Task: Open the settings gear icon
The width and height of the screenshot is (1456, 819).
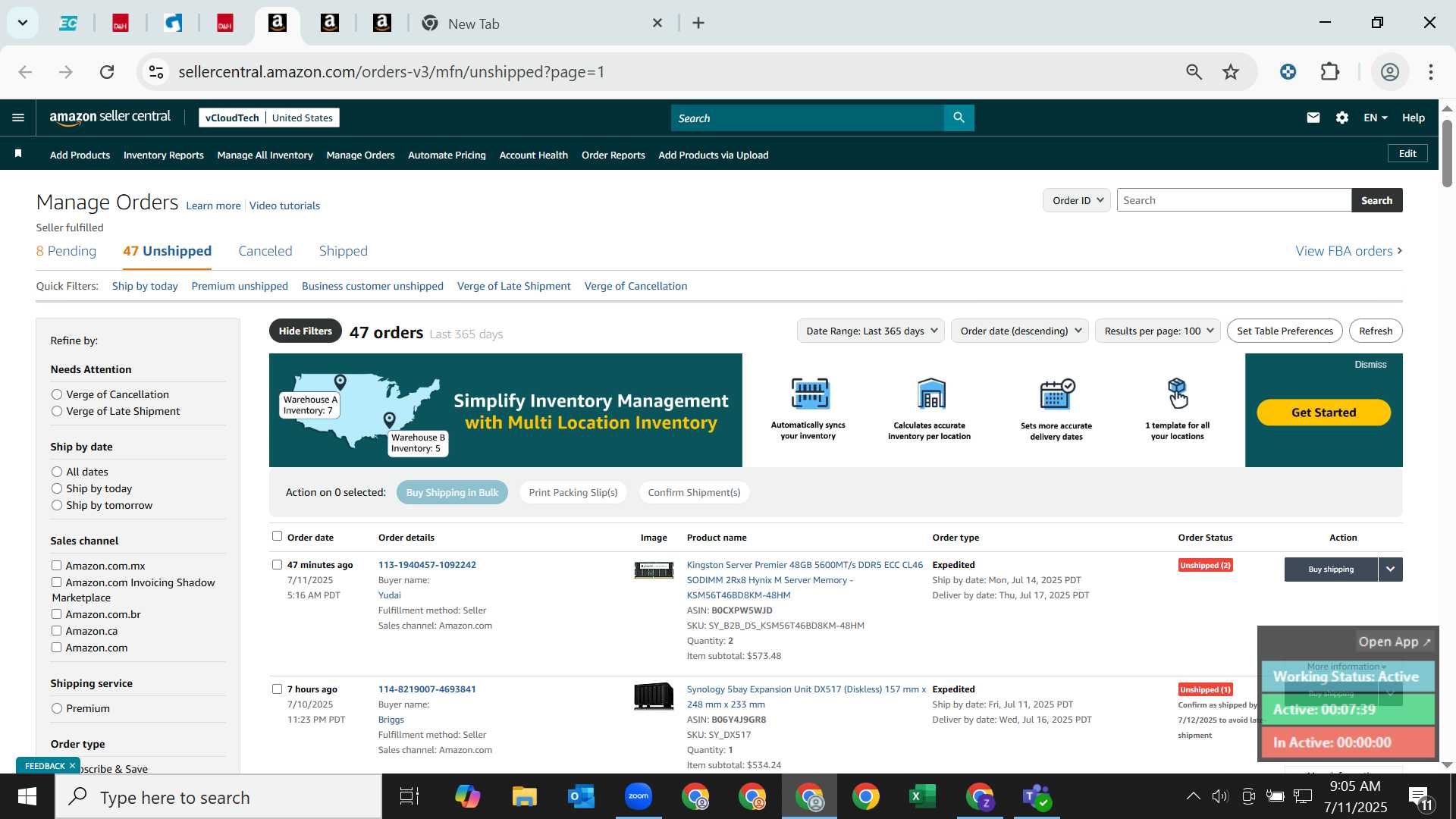Action: point(1342,118)
